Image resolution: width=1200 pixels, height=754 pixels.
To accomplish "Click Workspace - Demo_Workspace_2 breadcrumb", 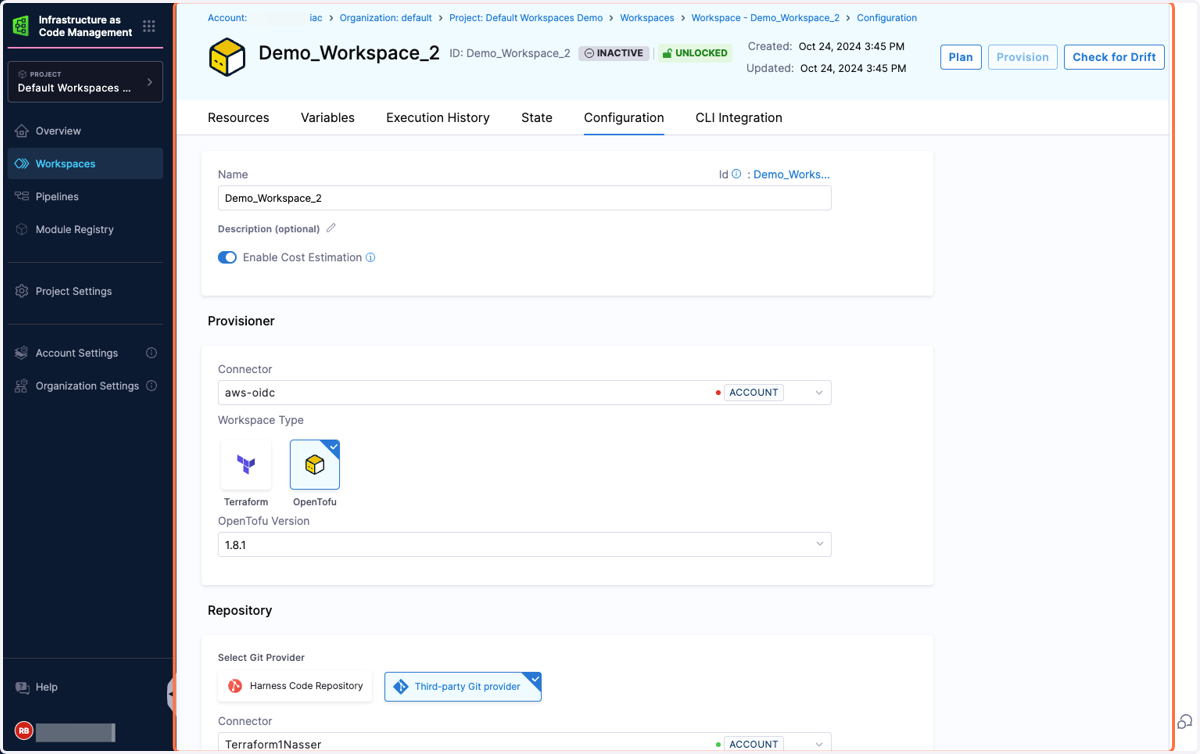I will point(765,18).
